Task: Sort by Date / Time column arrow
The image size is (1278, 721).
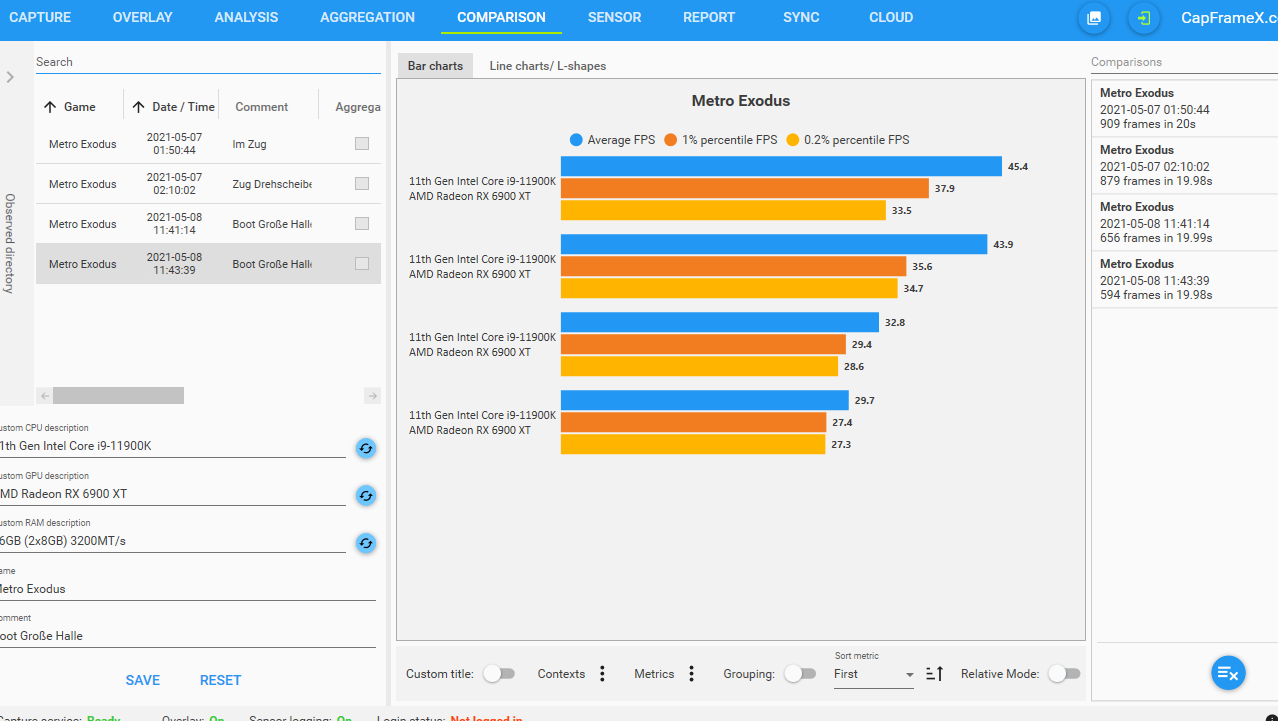Action: pos(138,107)
